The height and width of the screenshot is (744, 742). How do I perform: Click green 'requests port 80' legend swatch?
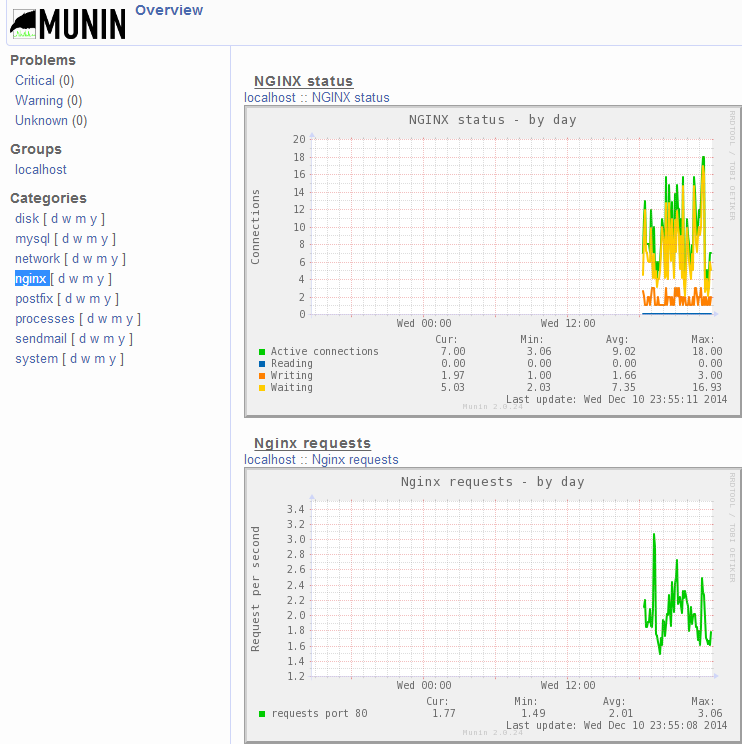pyautogui.click(x=262, y=714)
